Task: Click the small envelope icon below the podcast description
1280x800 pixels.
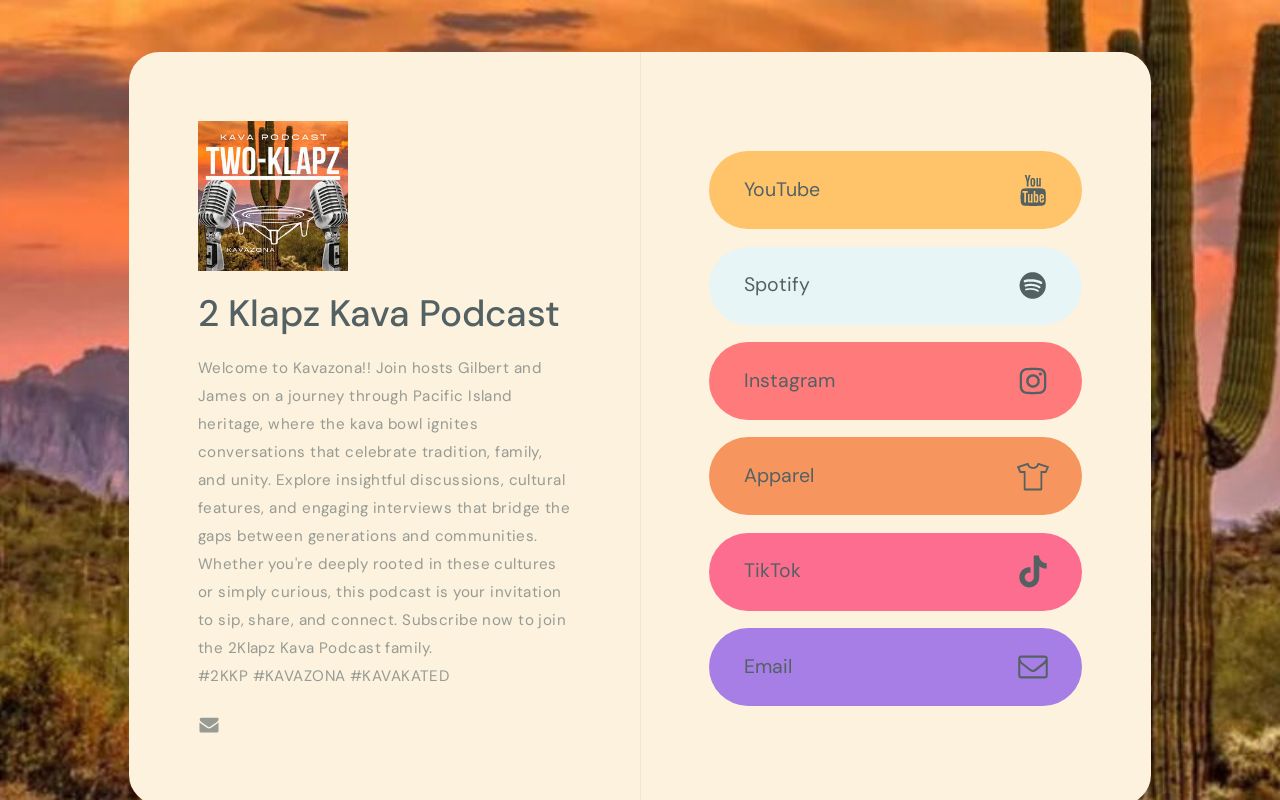Action: point(209,725)
